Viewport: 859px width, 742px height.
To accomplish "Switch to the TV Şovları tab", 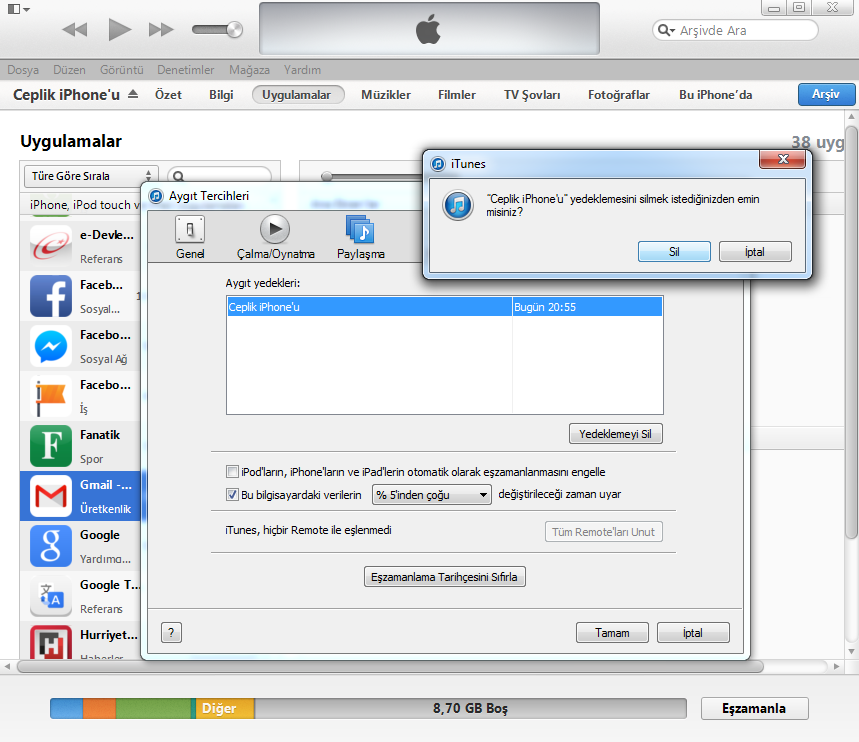I will (x=532, y=95).
